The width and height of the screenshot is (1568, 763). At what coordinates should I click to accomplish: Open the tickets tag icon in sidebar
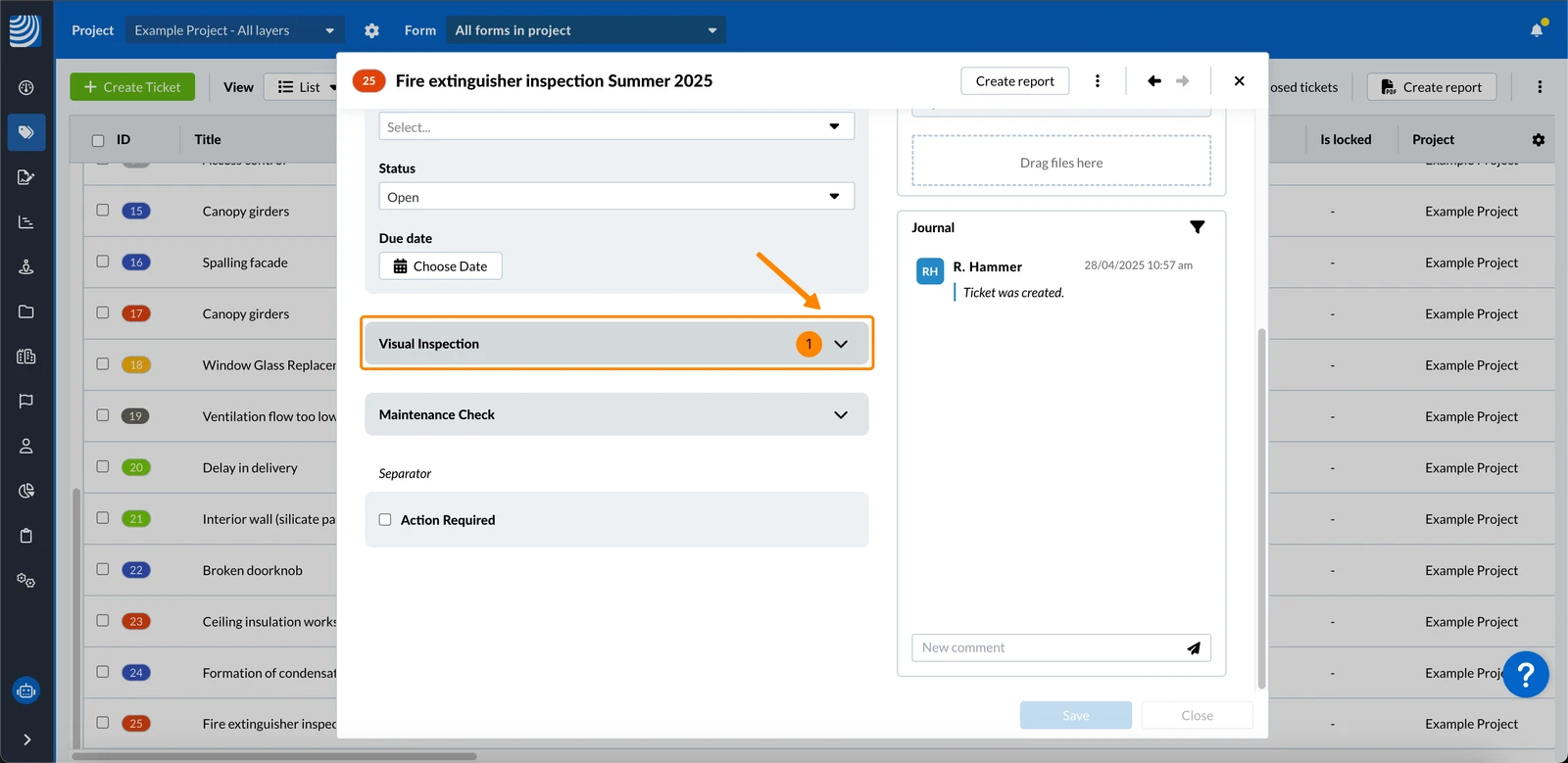coord(26,132)
